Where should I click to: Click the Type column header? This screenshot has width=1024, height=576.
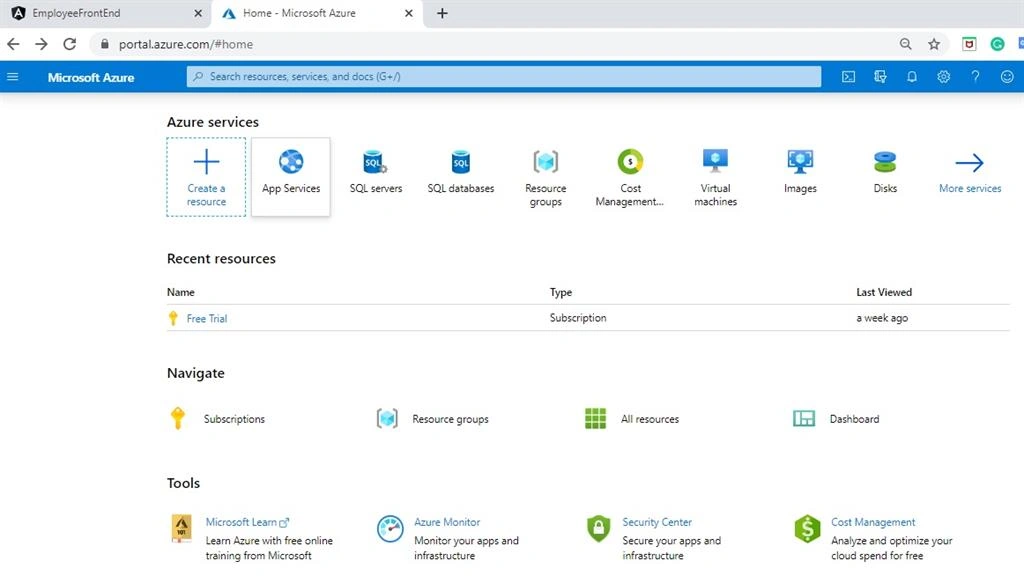pos(560,293)
